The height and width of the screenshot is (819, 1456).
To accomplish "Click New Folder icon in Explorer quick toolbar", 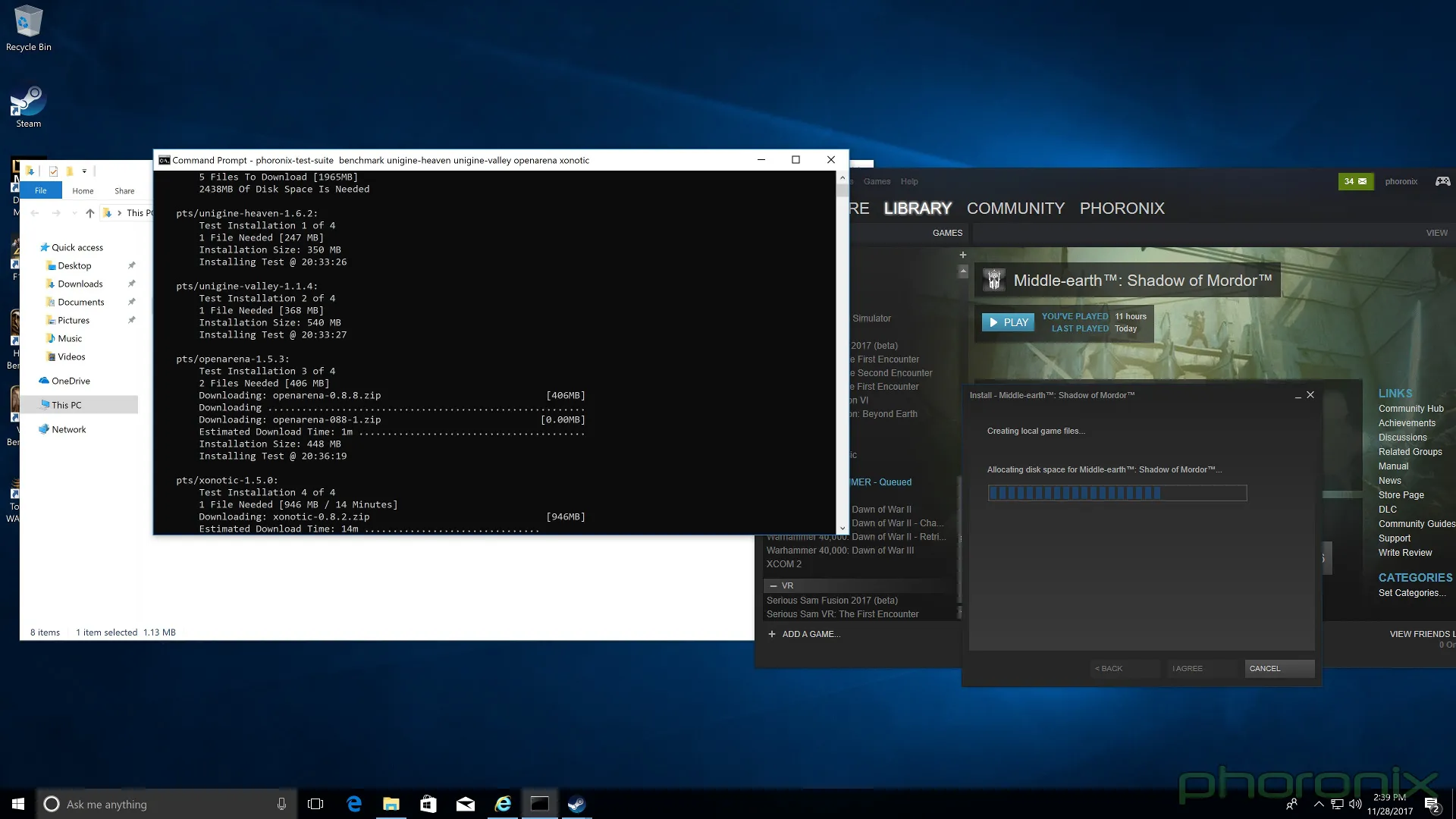I will 69,171.
